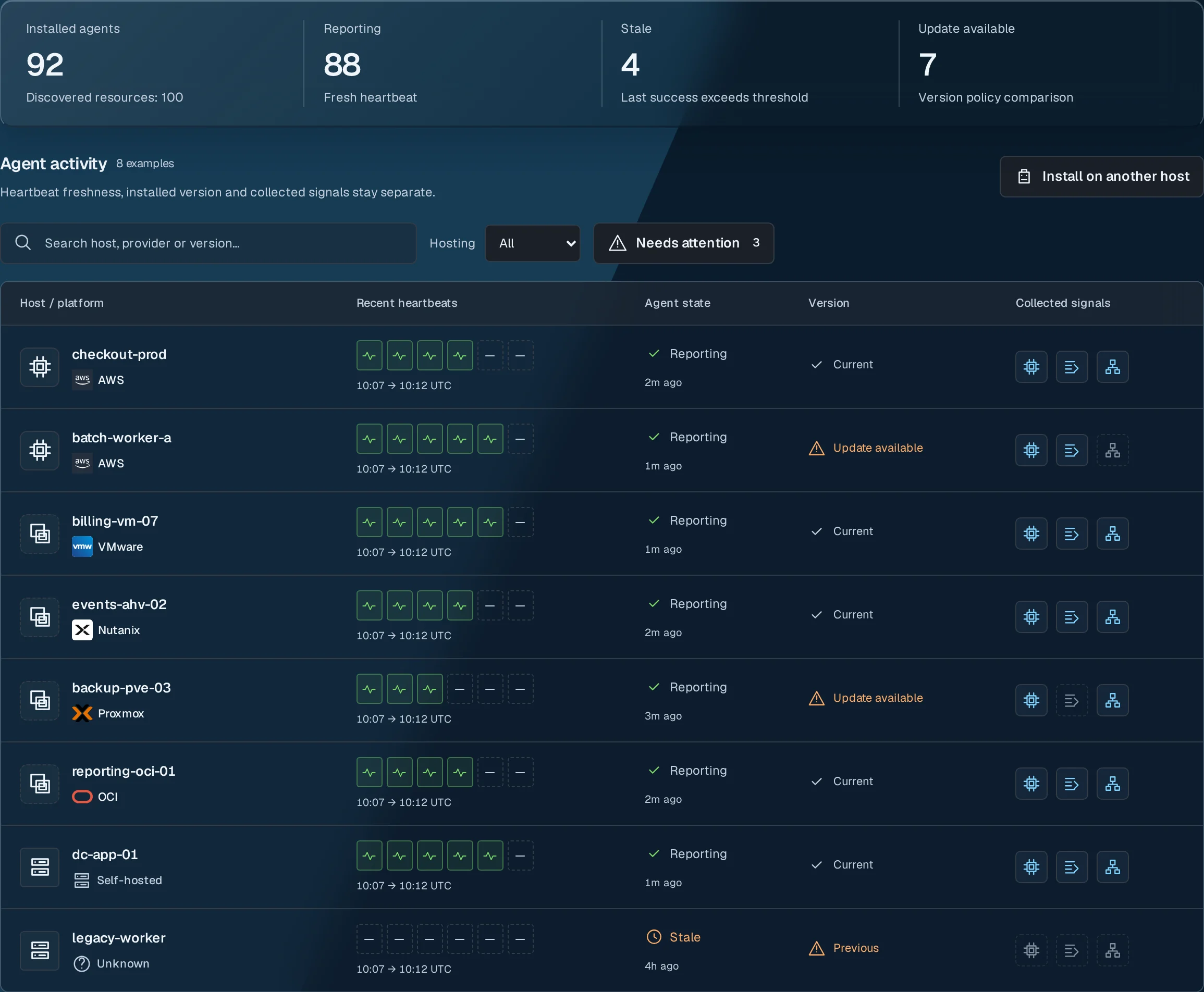Viewport: 1204px width, 992px height.
Task: Click the Collected signals column header
Action: point(1063,303)
